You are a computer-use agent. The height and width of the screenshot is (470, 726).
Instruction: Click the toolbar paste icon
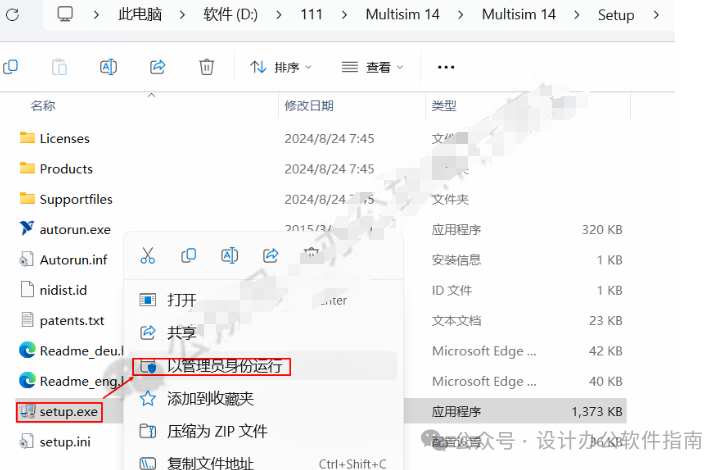coord(59,67)
